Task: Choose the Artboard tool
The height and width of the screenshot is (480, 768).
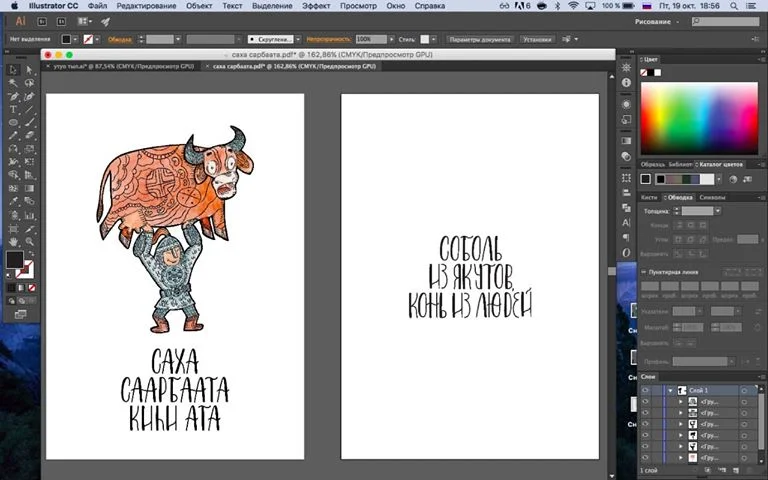Action: [13, 228]
